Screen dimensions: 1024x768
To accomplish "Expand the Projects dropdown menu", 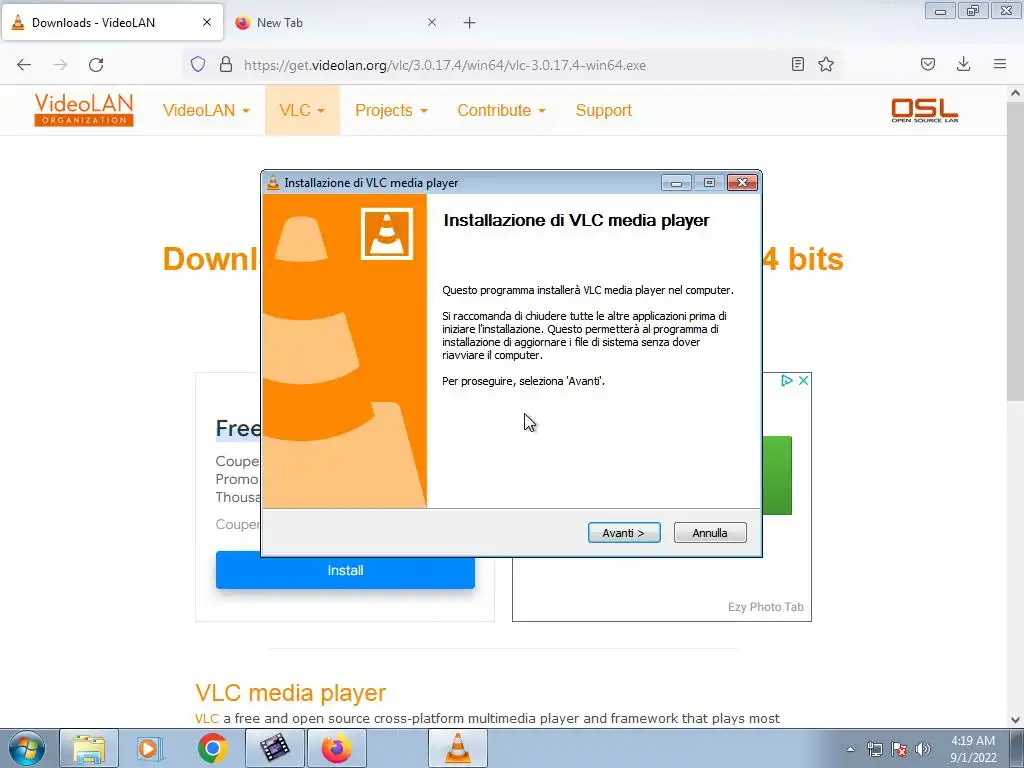I will [x=391, y=110].
